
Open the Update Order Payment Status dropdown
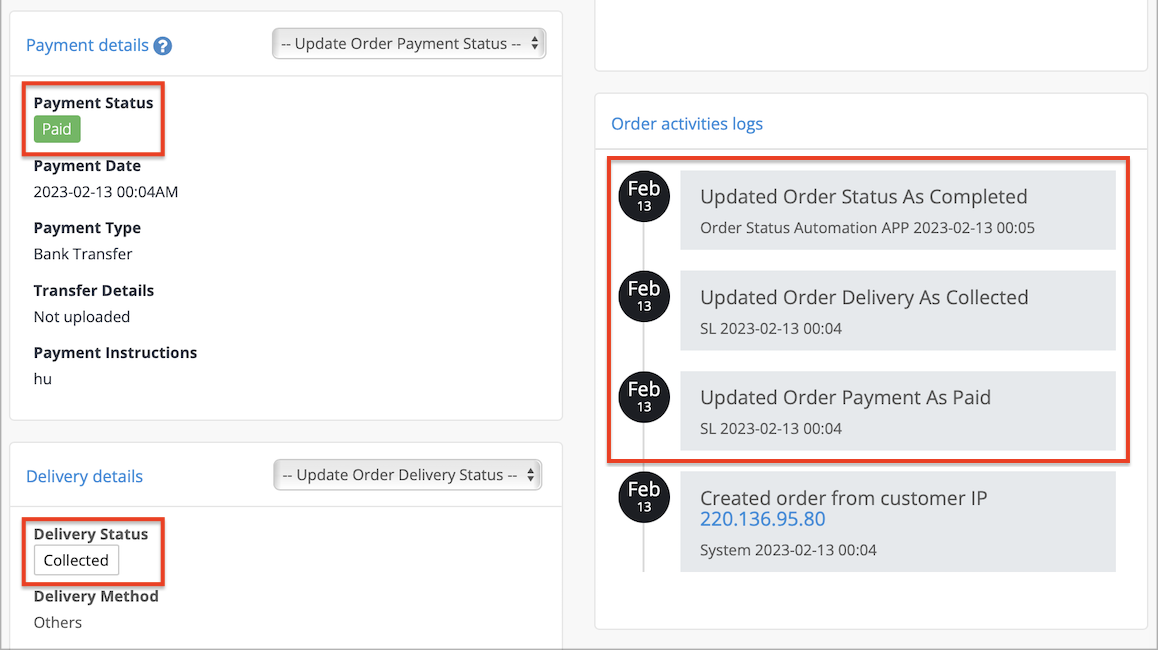point(409,44)
